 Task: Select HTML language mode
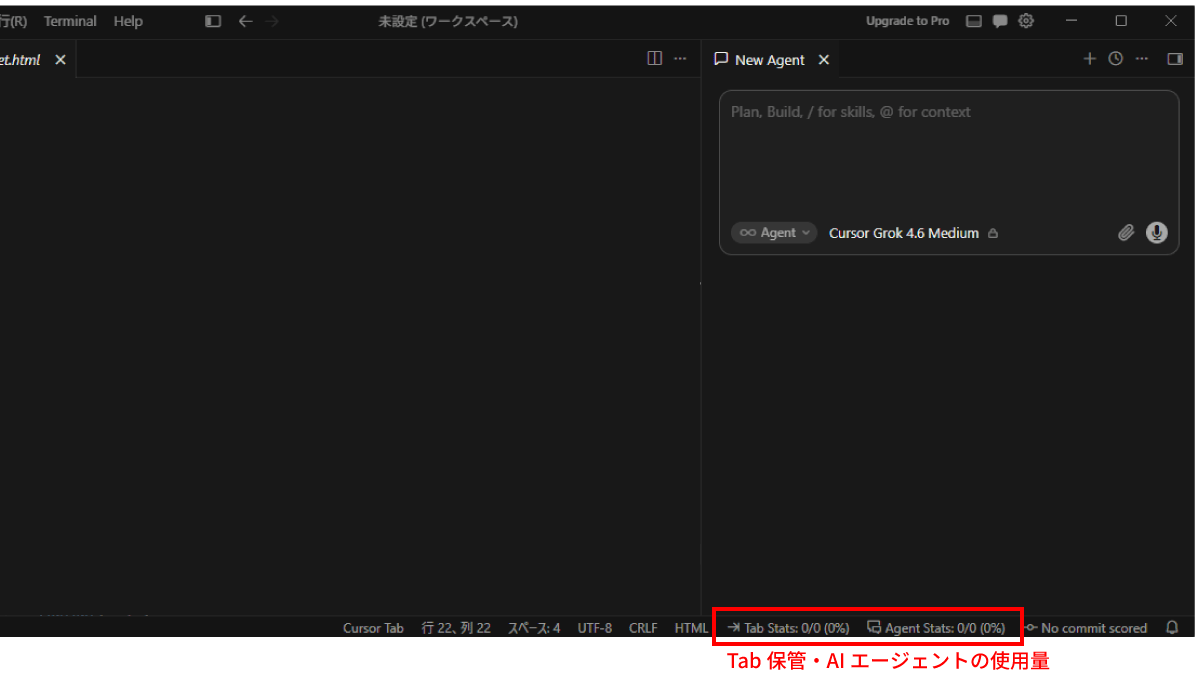click(691, 628)
